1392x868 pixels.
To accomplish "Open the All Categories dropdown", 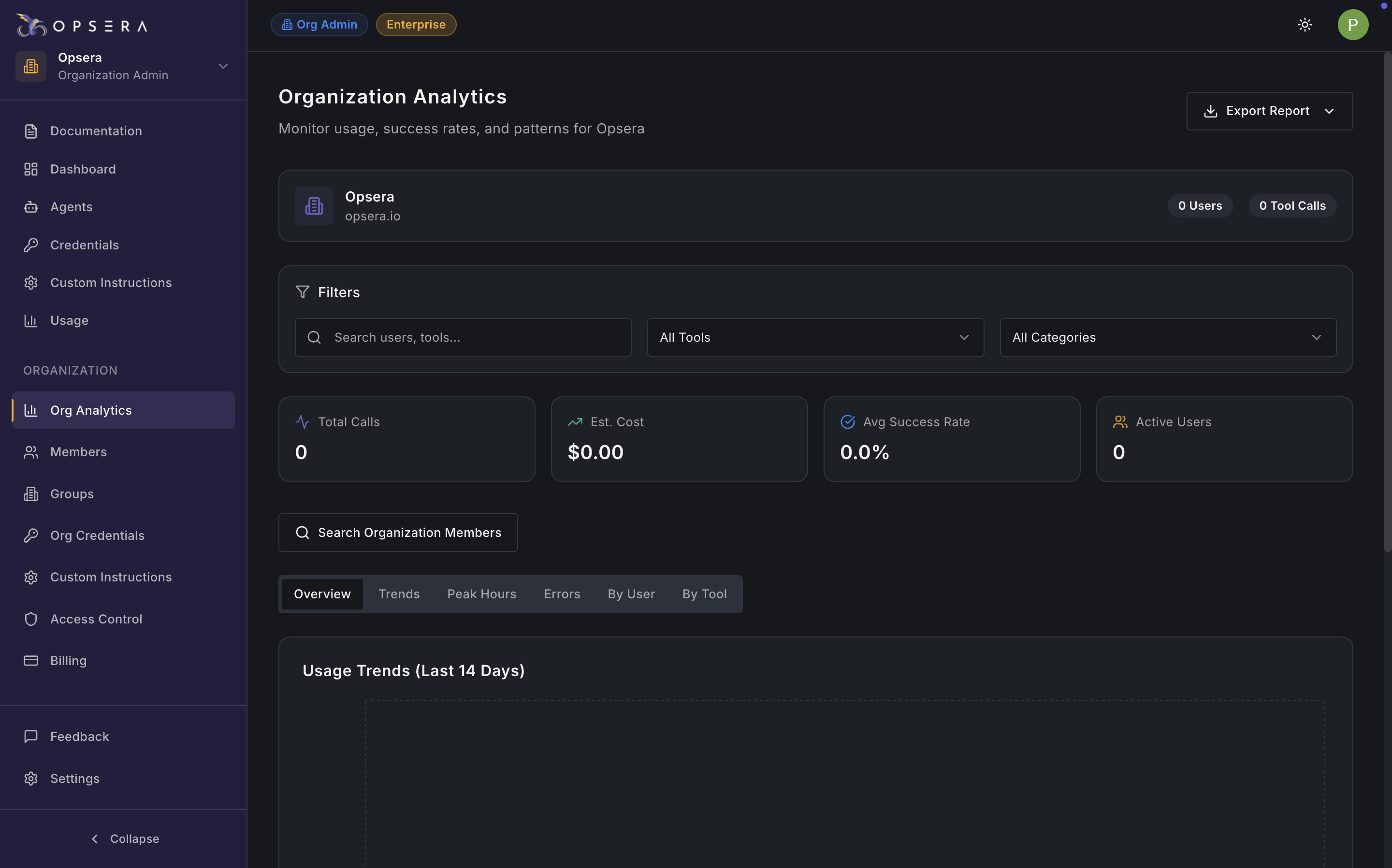I will click(x=1168, y=337).
